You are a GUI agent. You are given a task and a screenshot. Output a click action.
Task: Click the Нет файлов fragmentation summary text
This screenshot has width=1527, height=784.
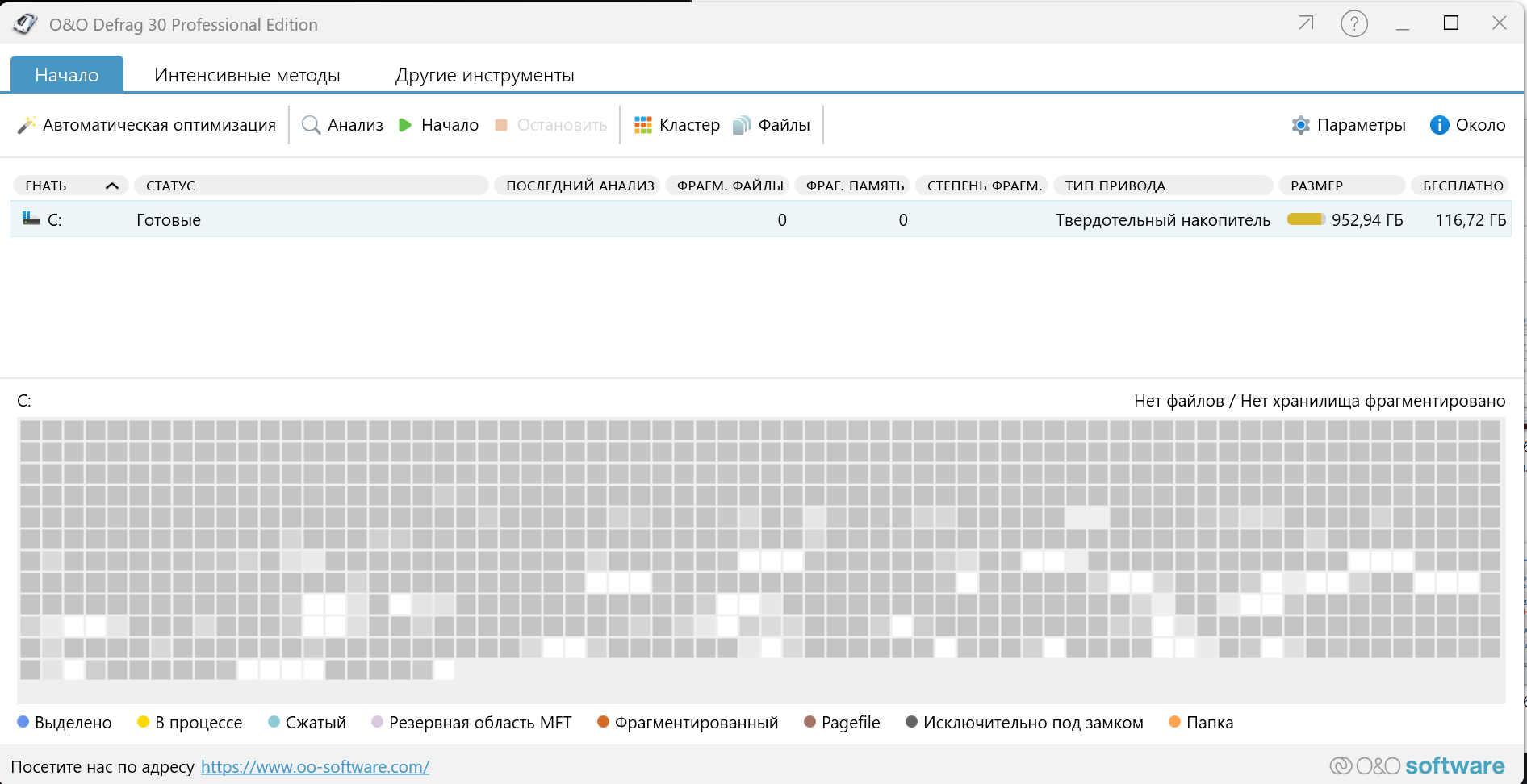(1320, 401)
